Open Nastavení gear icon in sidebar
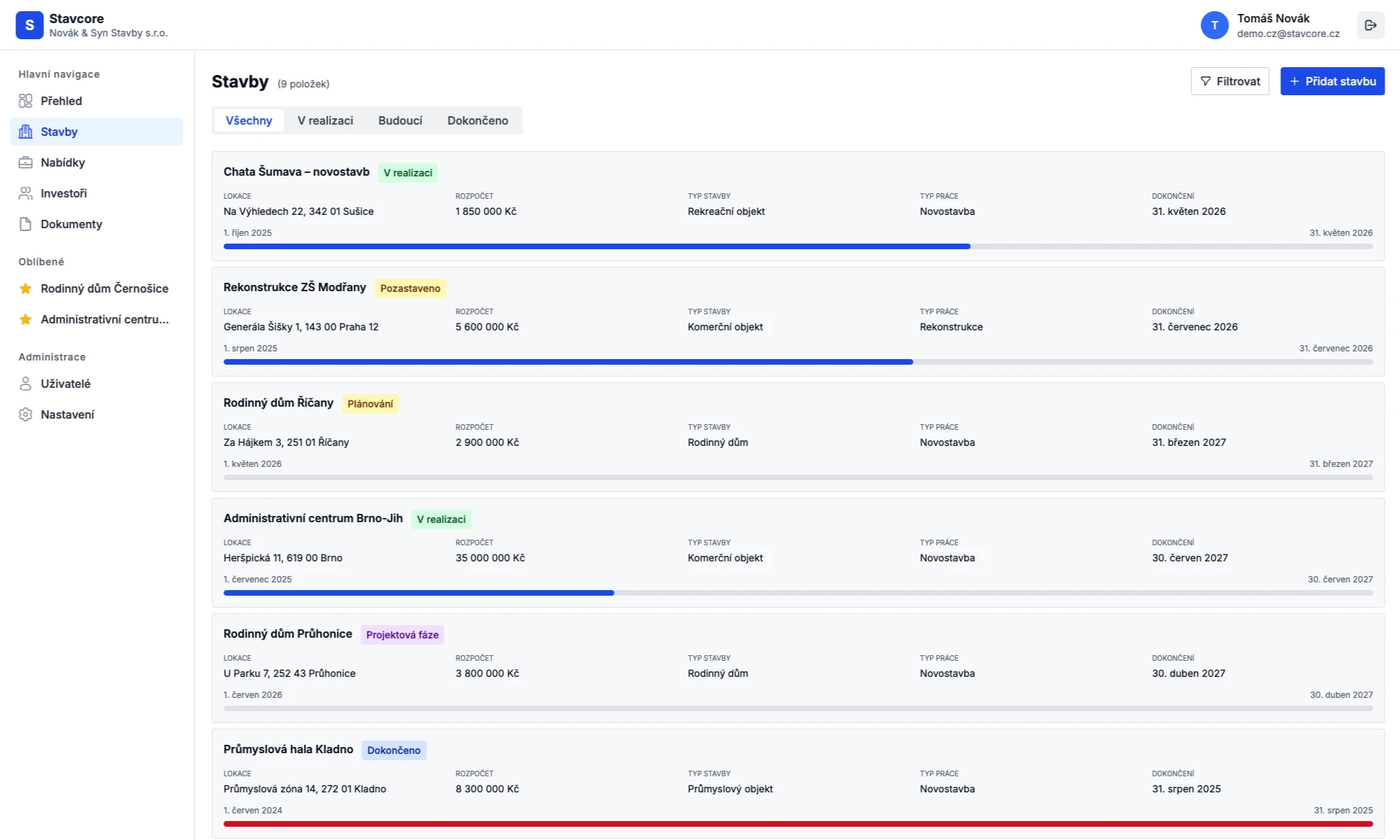The height and width of the screenshot is (840, 1400). [x=25, y=414]
